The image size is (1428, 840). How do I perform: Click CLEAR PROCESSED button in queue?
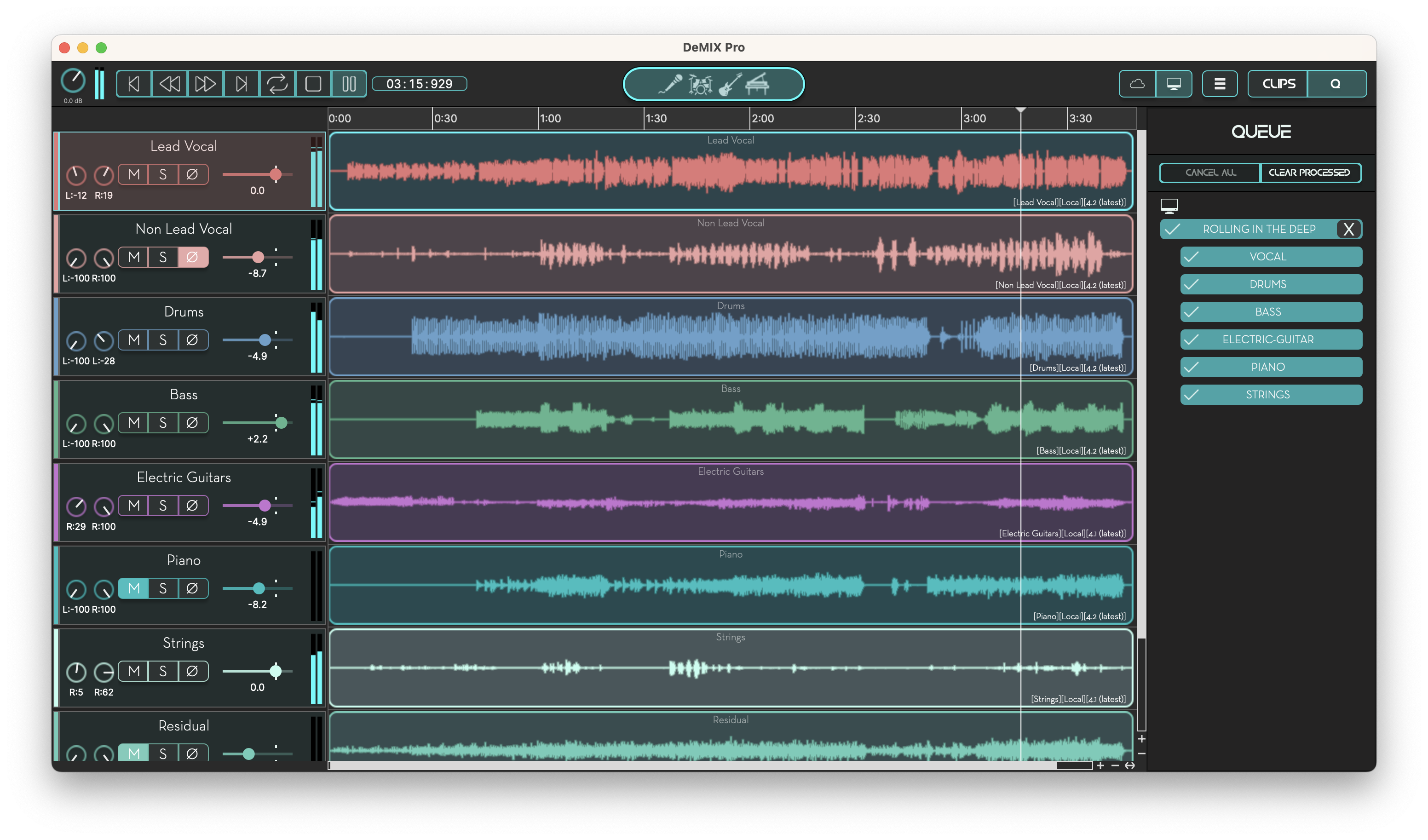pos(1308,172)
